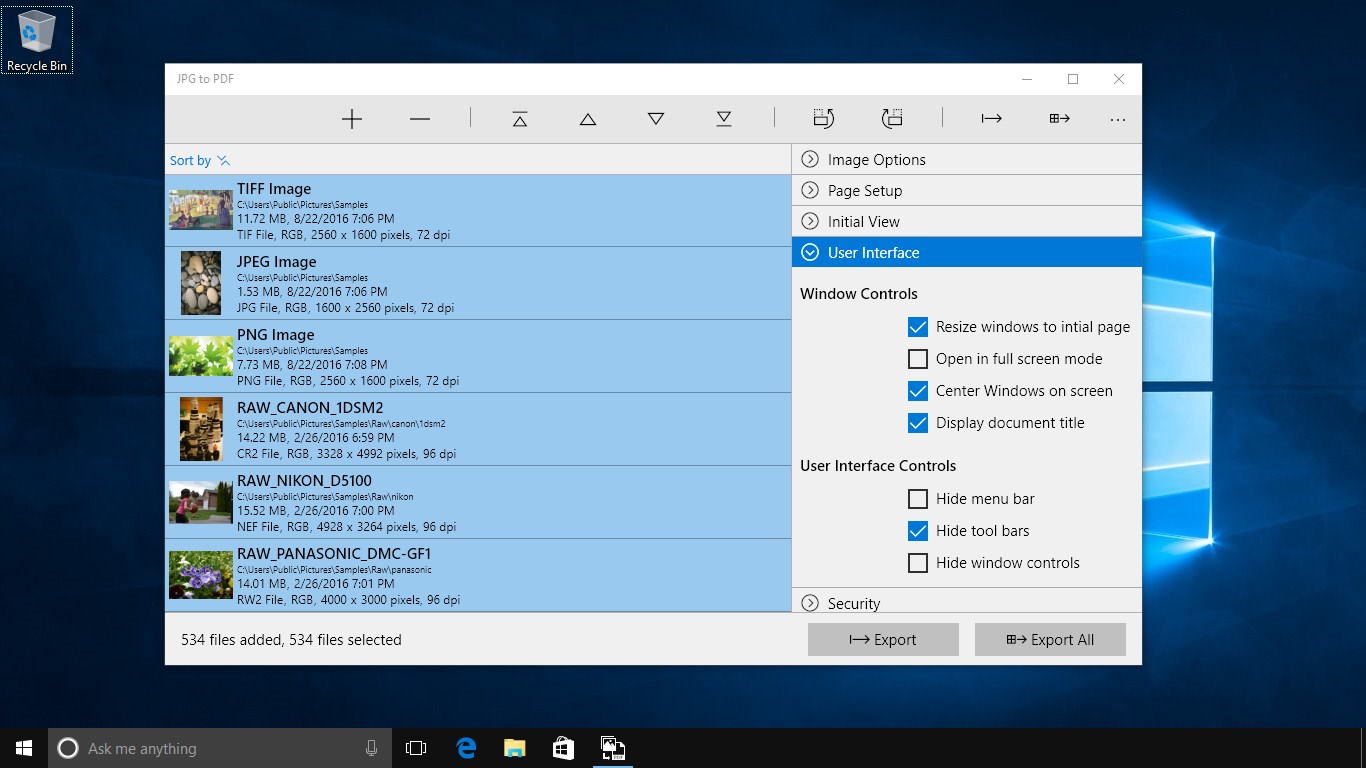Move selected files to bottom
Viewport: 1366px width, 768px height.
pyautogui.click(x=724, y=119)
